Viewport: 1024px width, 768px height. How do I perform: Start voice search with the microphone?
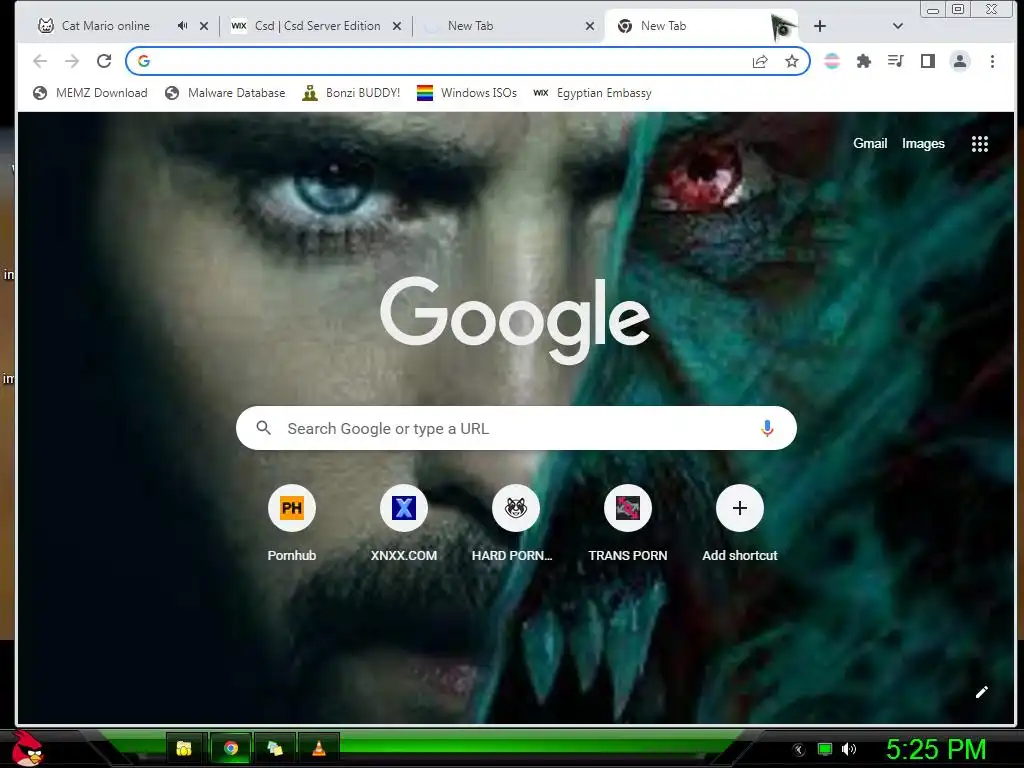point(767,428)
